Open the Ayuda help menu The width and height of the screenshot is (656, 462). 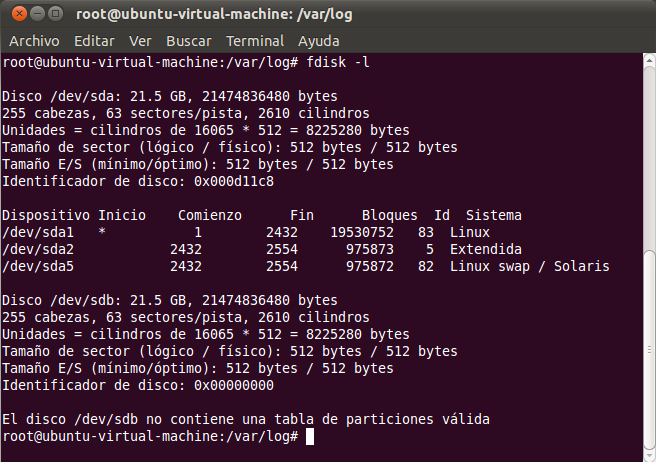pyautogui.click(x=319, y=41)
